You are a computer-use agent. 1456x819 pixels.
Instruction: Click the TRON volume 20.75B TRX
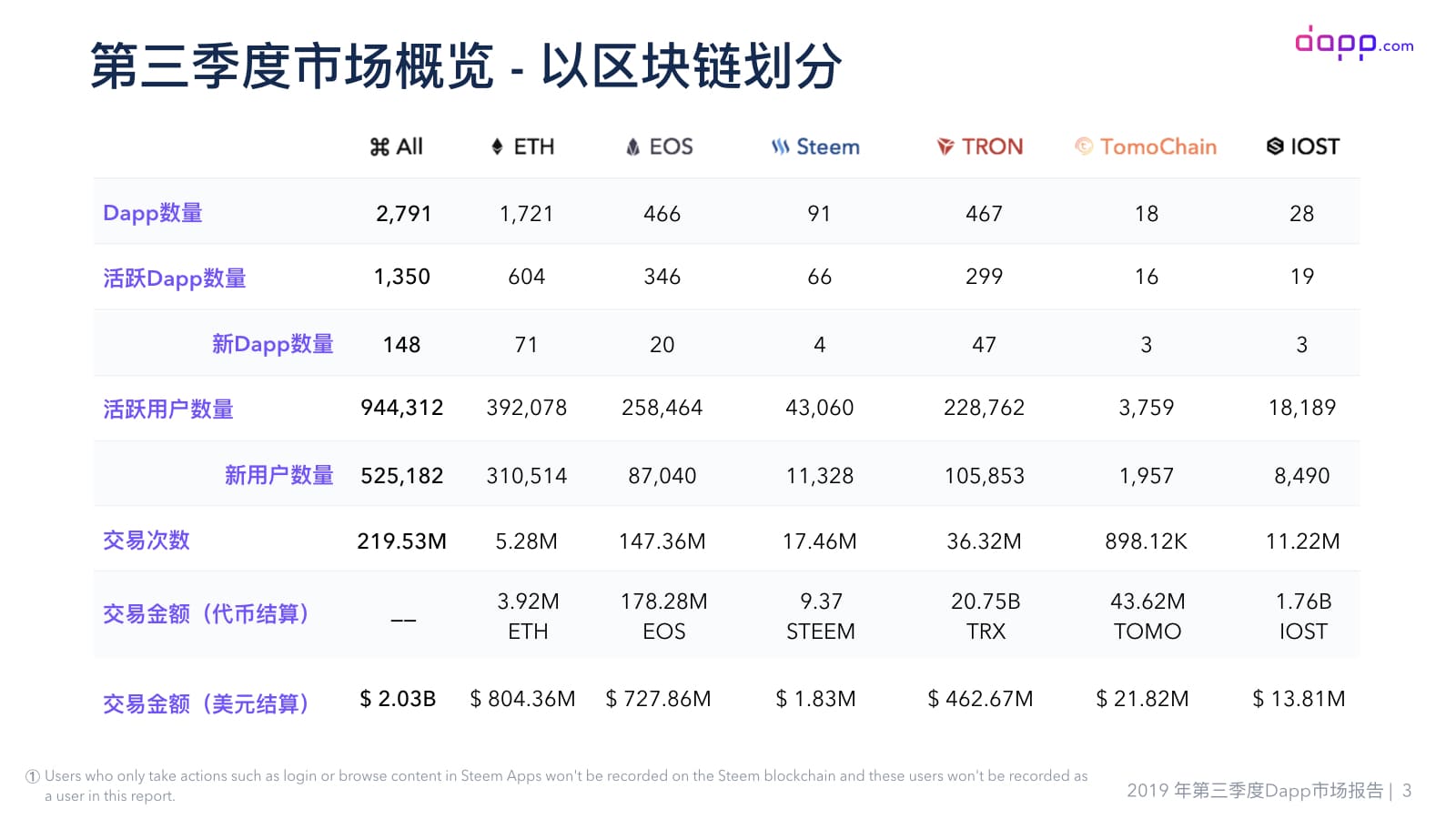tap(986, 616)
